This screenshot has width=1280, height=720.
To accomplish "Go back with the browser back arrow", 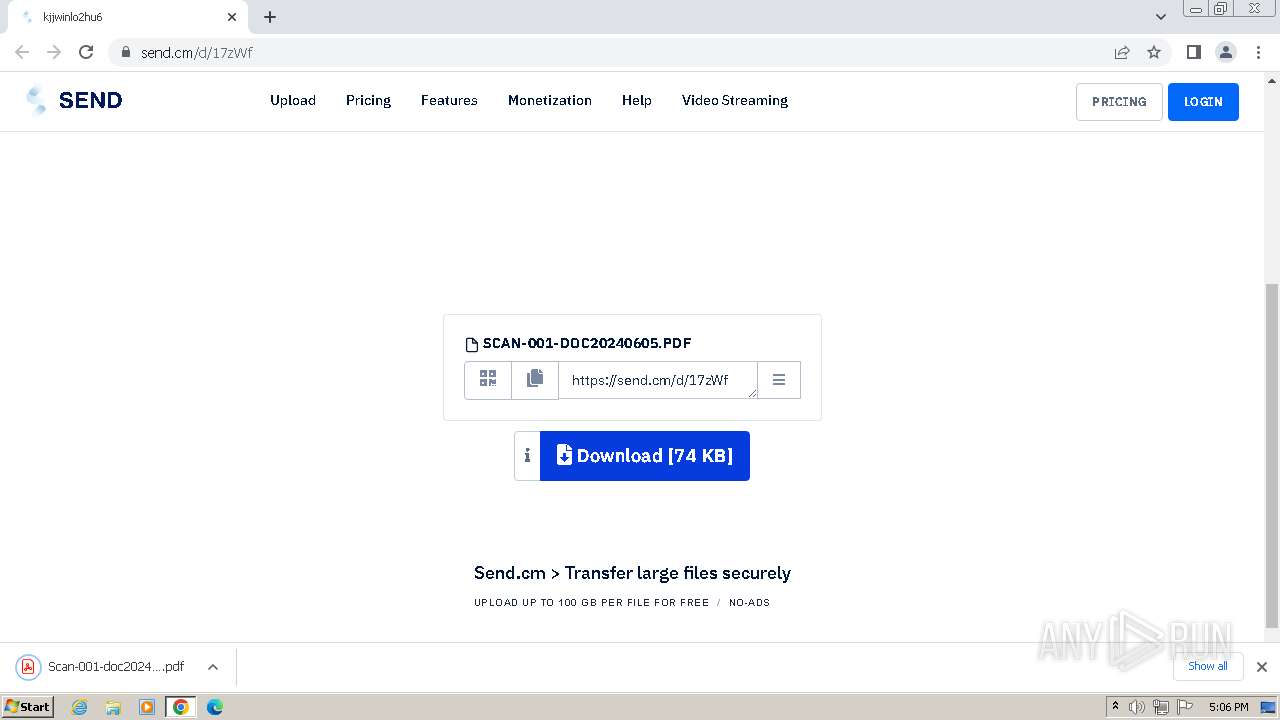I will click(22, 52).
